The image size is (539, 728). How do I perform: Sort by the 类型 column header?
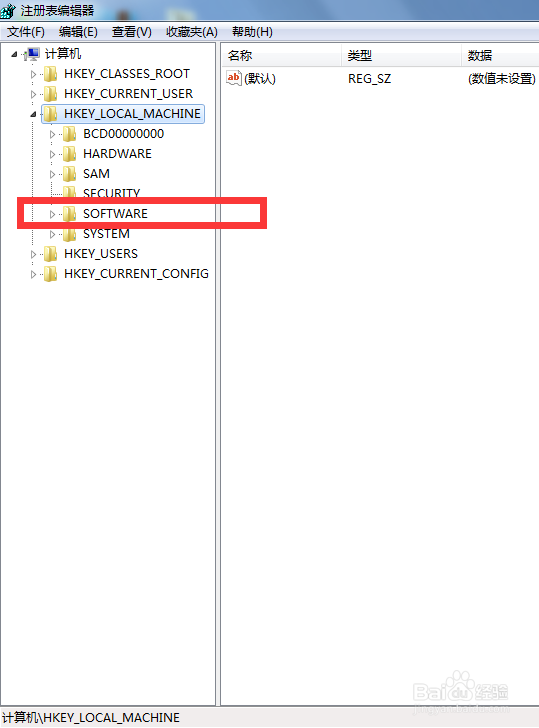[x=402, y=56]
